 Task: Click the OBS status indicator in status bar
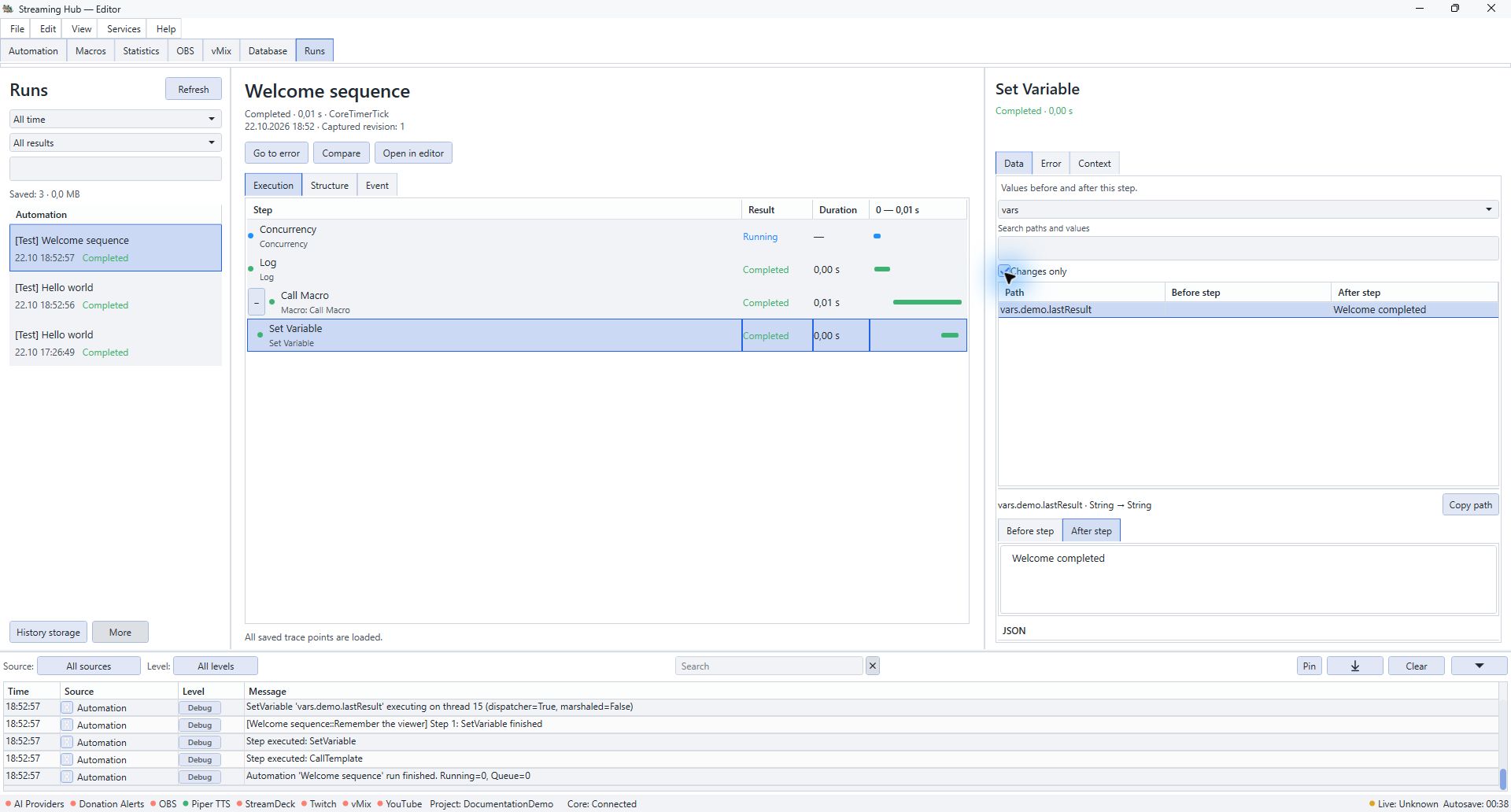164,803
